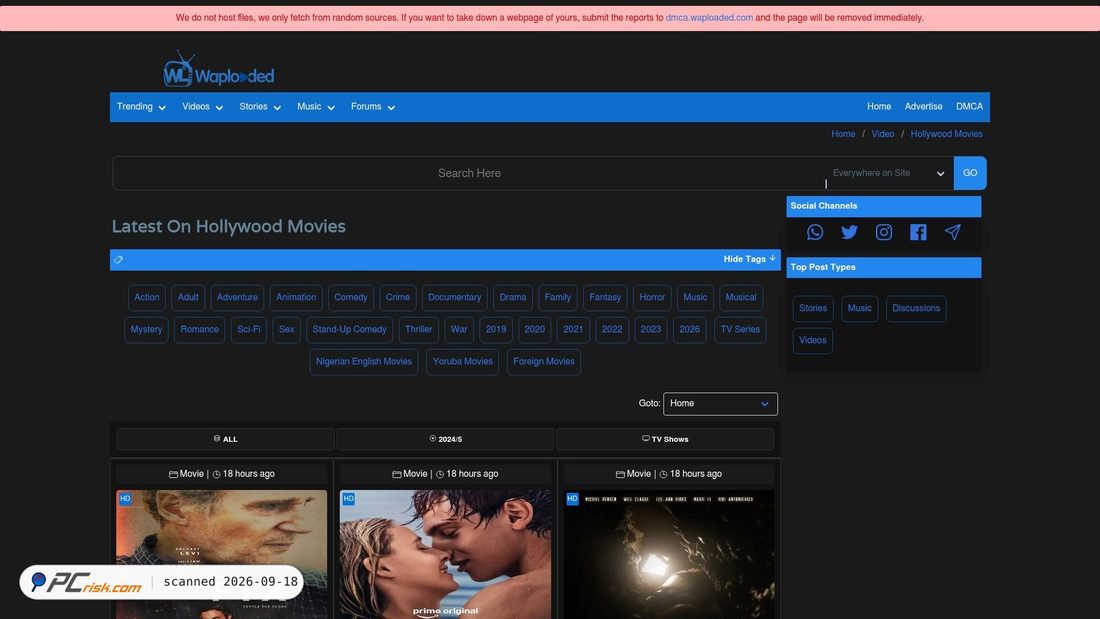Open DMCA in the top navigation
This screenshot has width=1100, height=619.
969,107
